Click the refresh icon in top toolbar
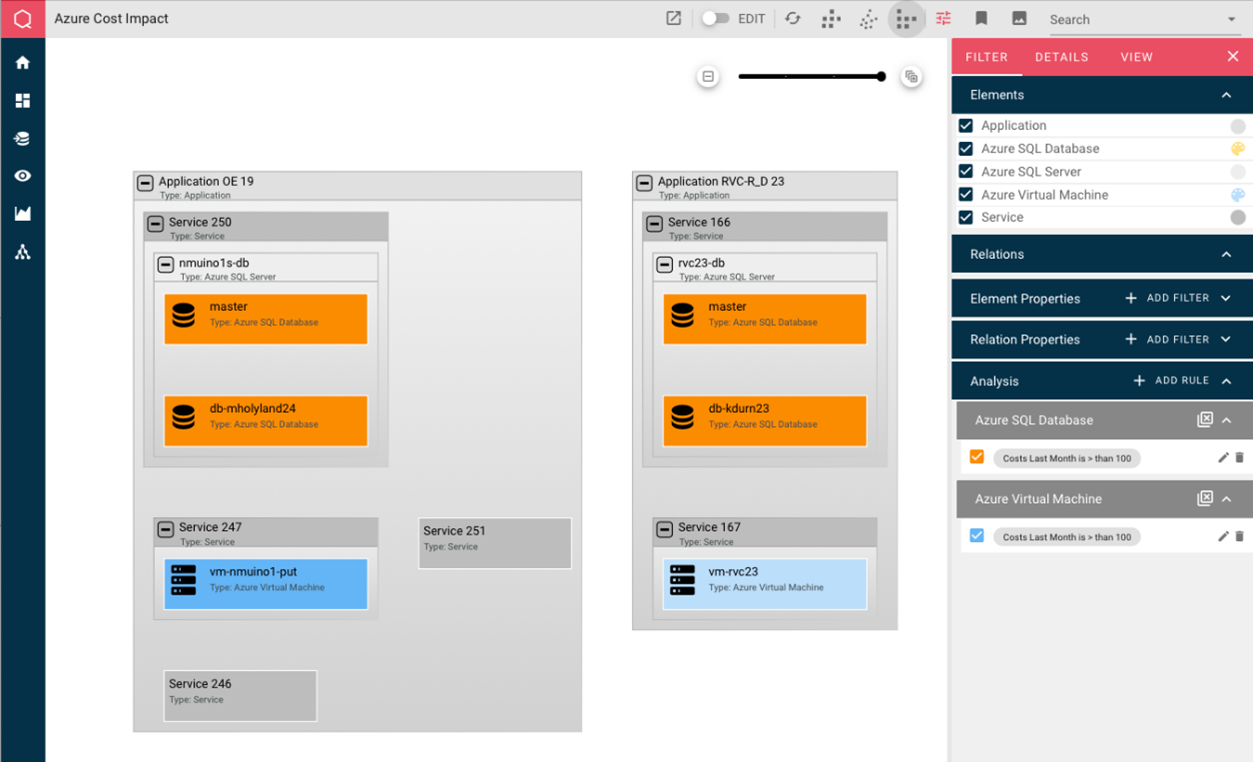This screenshot has width=1253, height=762. tap(793, 19)
